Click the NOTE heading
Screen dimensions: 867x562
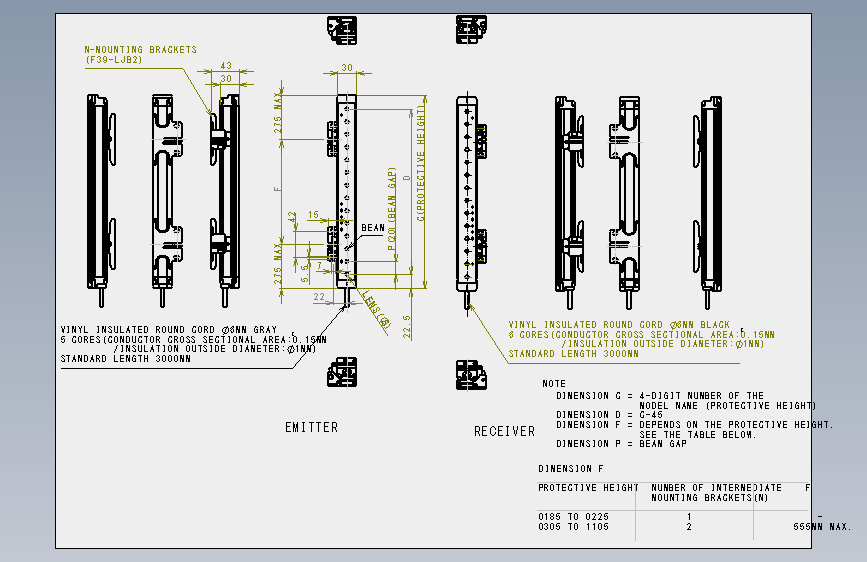[x=554, y=384]
